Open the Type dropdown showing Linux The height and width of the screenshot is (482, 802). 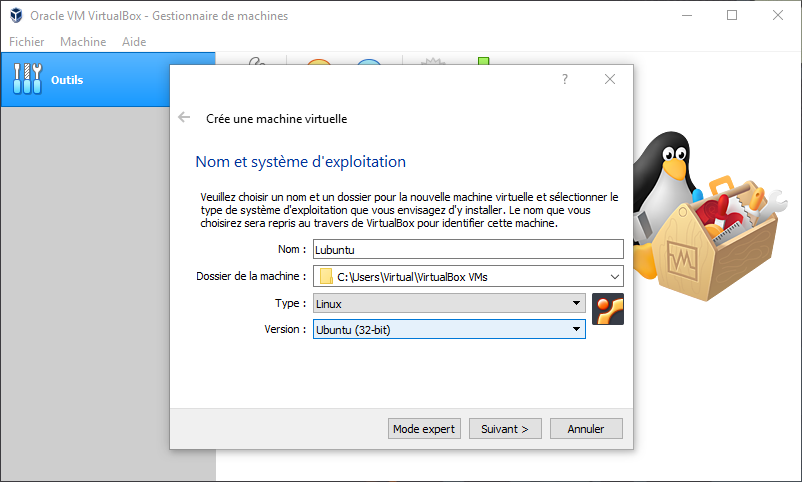[449, 303]
